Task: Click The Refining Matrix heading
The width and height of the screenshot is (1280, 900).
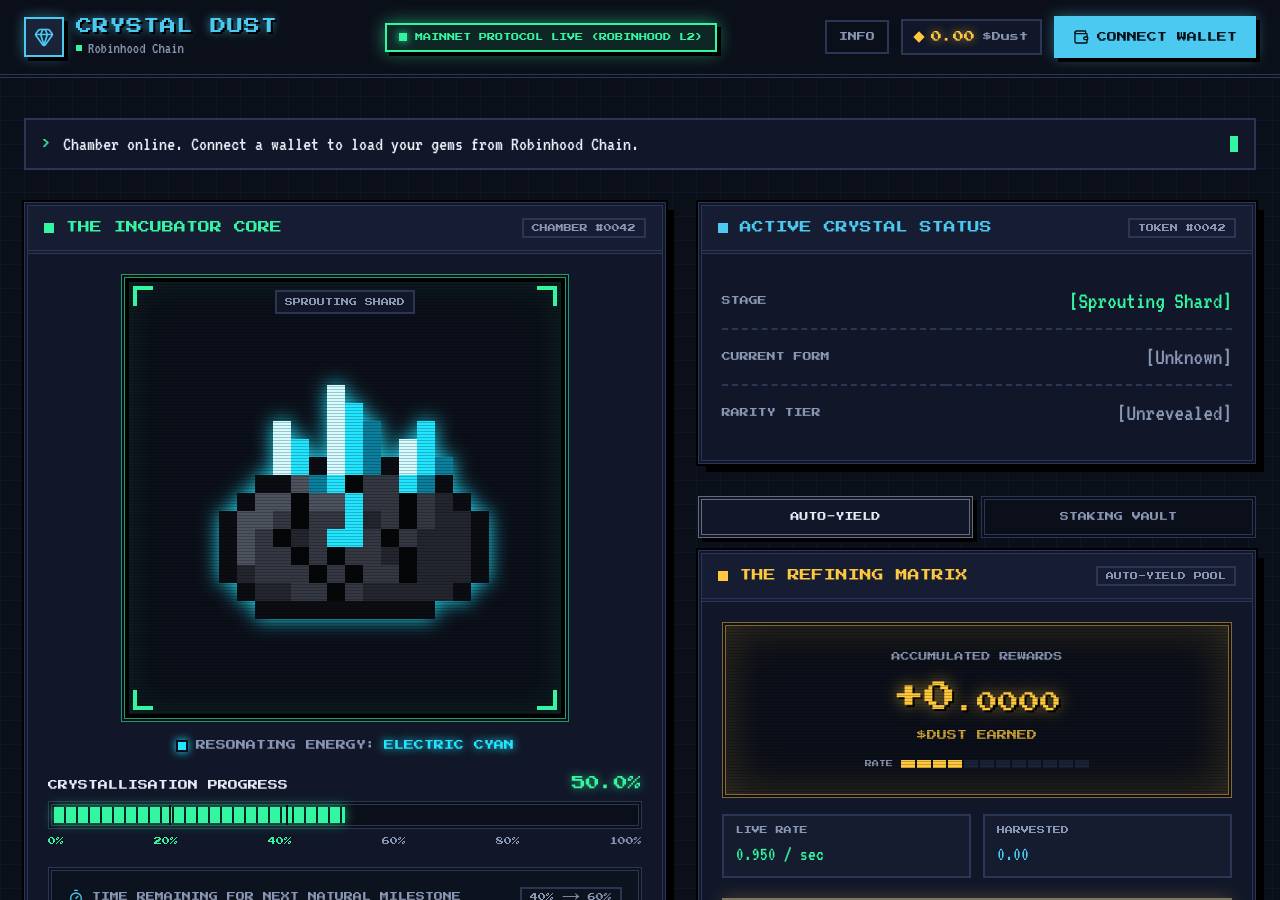Action: pyautogui.click(x=854, y=575)
